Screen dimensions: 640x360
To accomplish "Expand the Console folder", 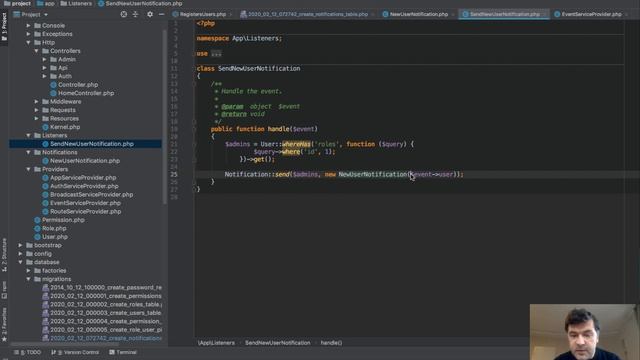I will point(29,25).
